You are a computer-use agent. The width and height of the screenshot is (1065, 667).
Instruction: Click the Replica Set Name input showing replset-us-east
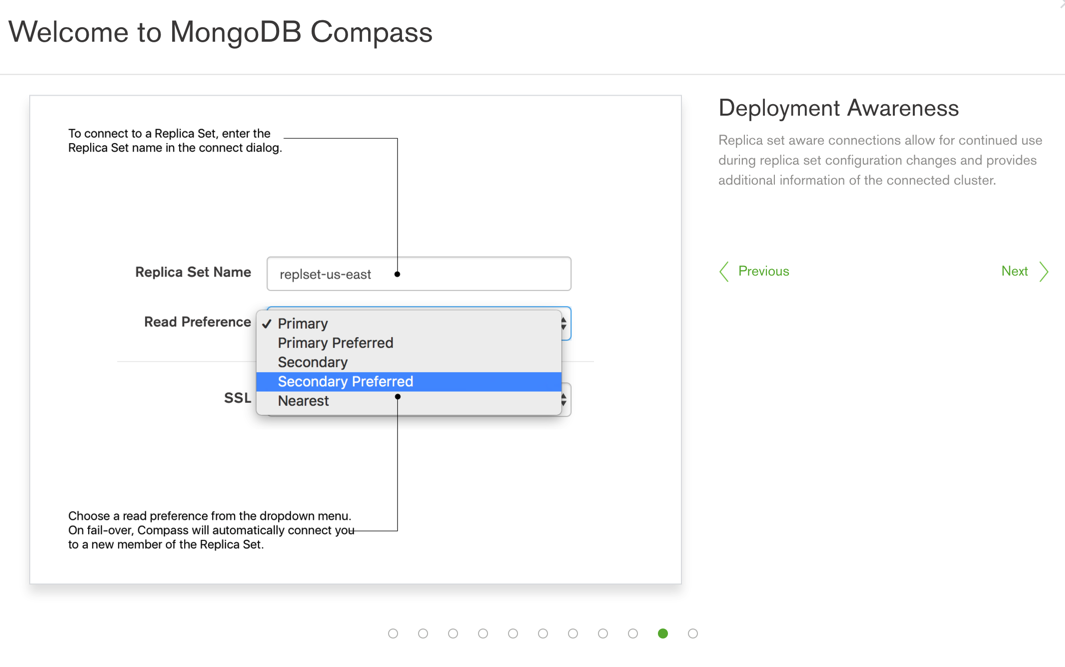pyautogui.click(x=418, y=273)
